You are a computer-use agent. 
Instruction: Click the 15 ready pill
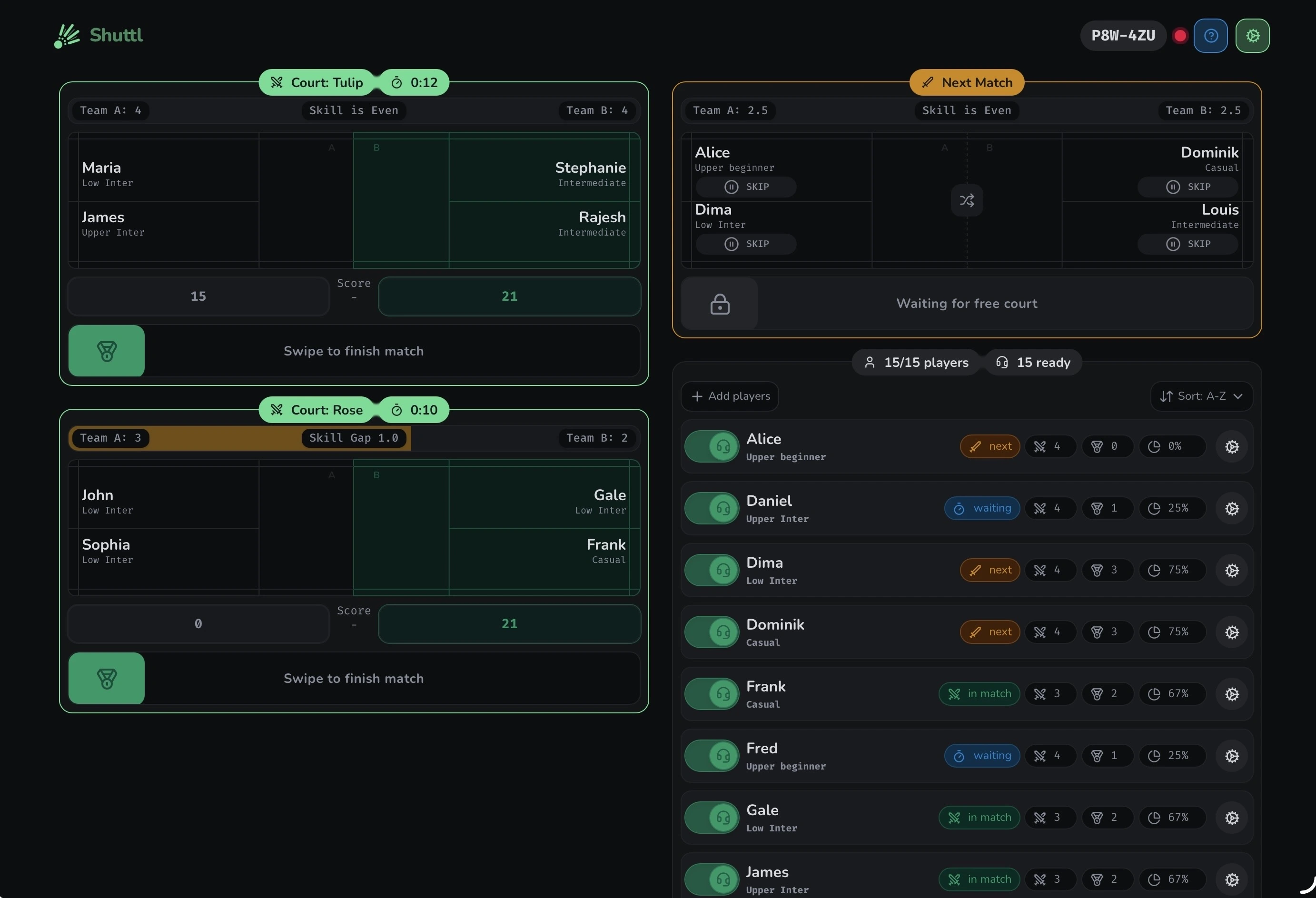(x=1033, y=362)
